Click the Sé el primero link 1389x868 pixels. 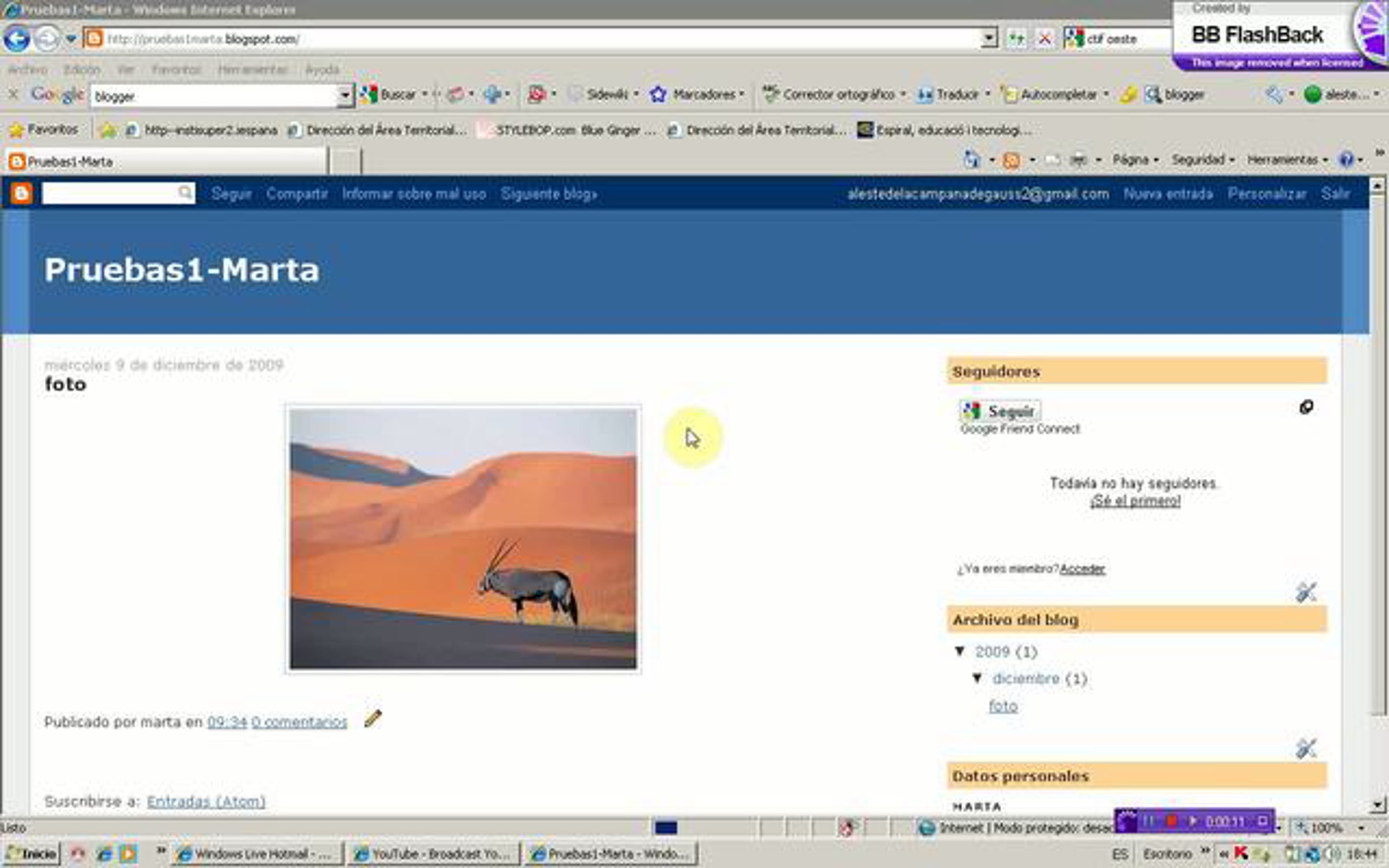[1136, 501]
